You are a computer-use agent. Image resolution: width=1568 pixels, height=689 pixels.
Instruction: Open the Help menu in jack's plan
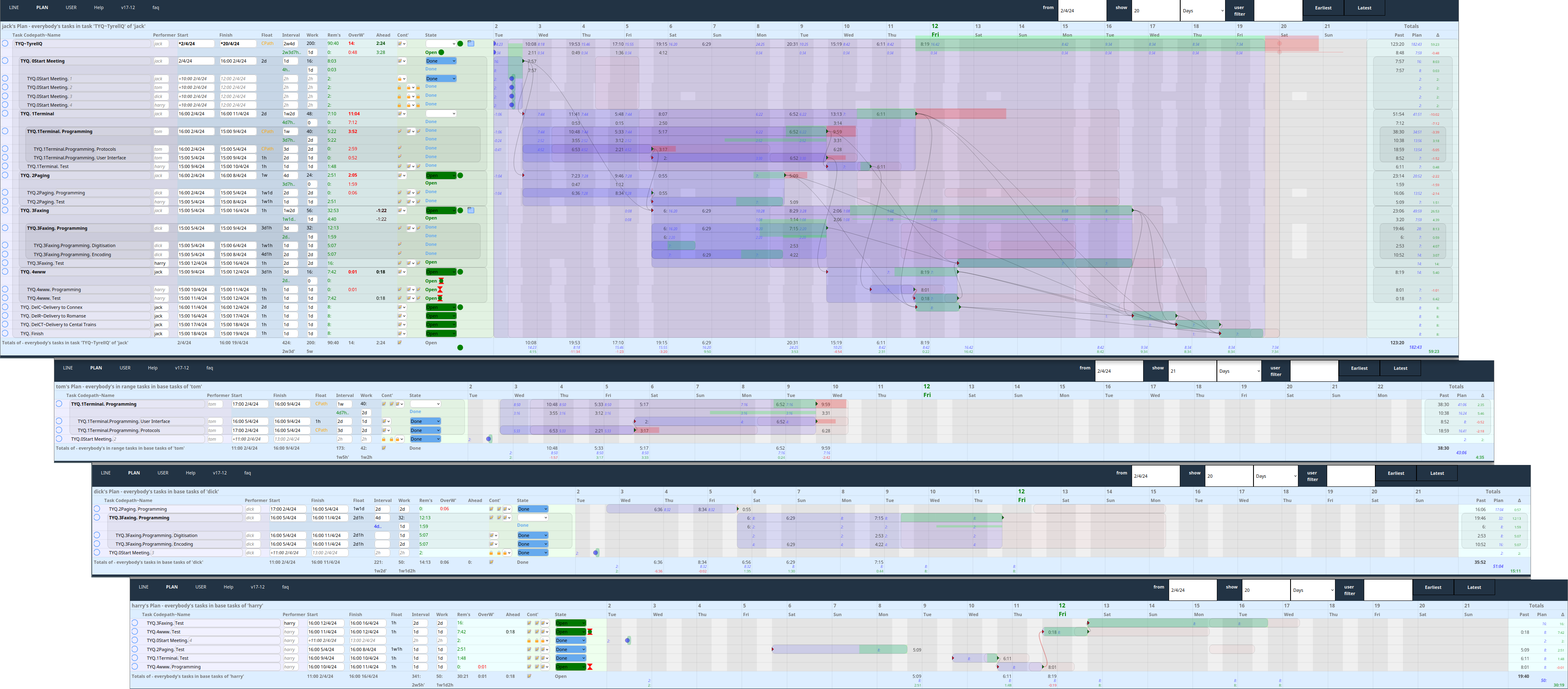pos(99,7)
